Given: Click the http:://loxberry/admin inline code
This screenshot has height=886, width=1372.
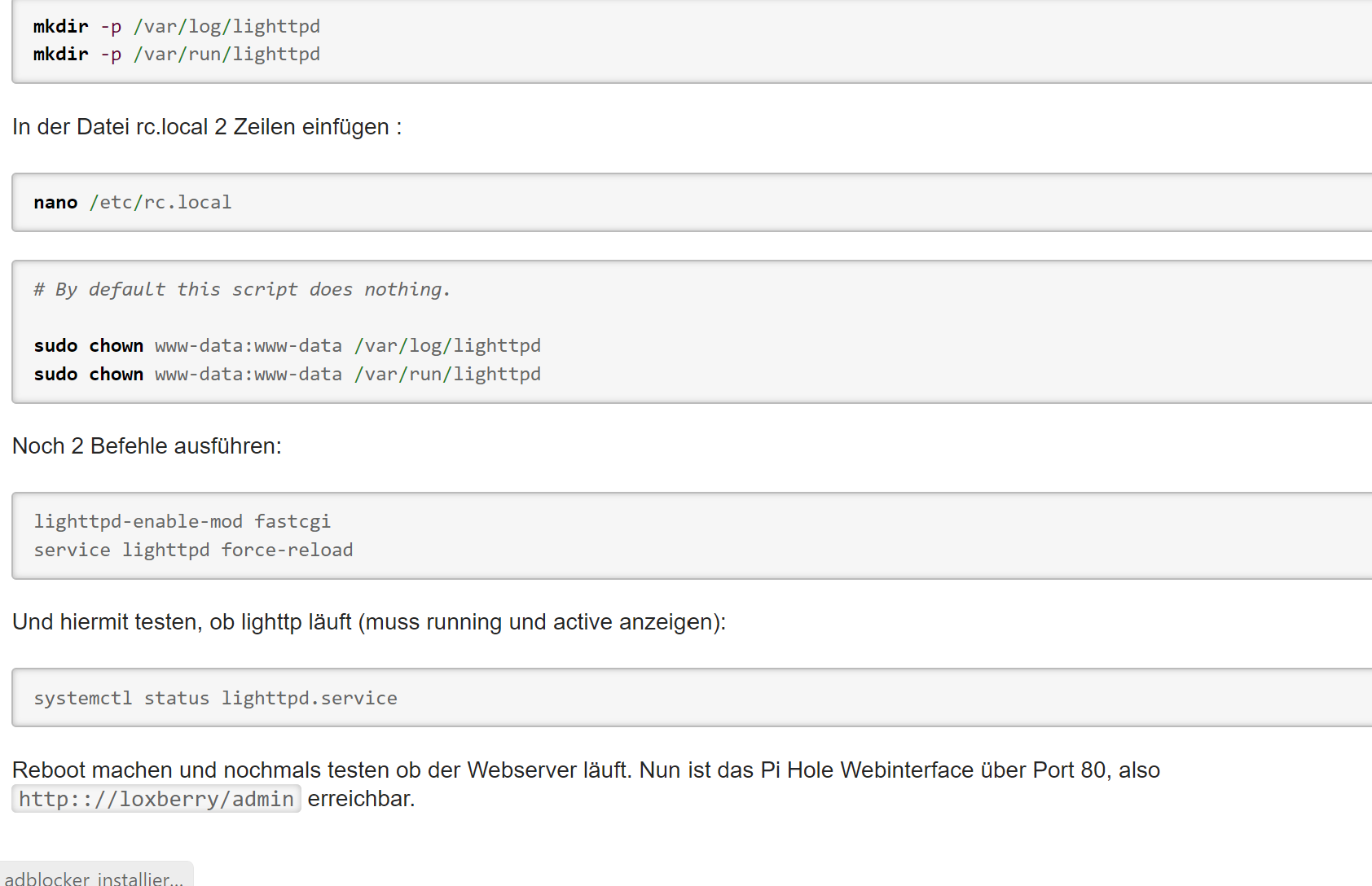Looking at the screenshot, I should (156, 799).
